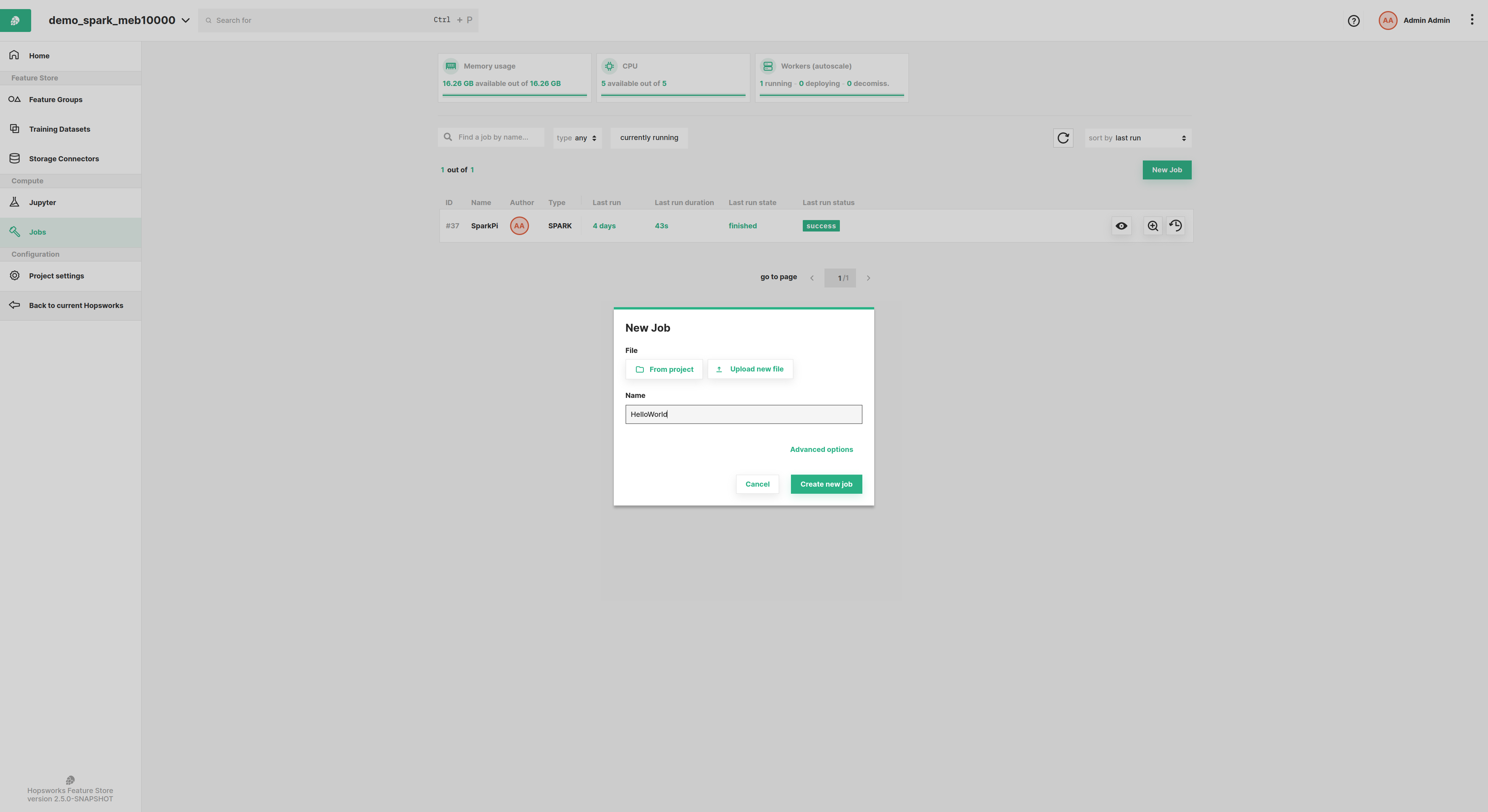Image resolution: width=1488 pixels, height=812 pixels.
Task: Click the Create new job button
Action: 825,484
